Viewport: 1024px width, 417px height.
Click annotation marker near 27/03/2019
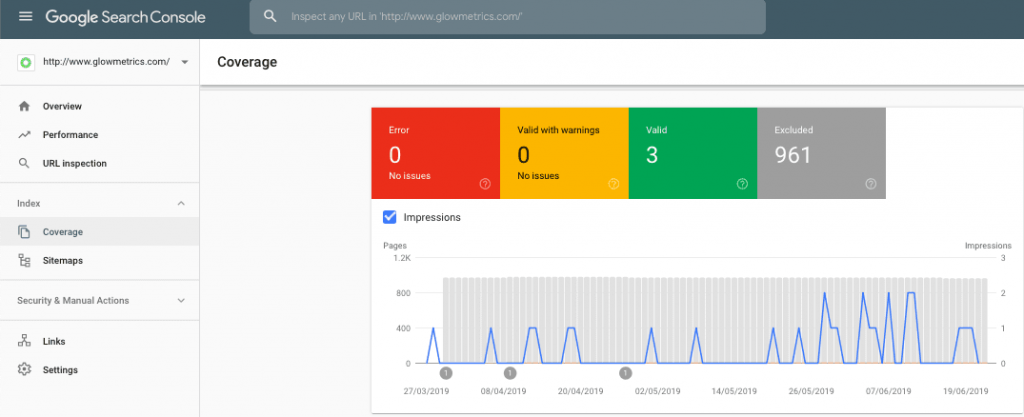click(446, 373)
